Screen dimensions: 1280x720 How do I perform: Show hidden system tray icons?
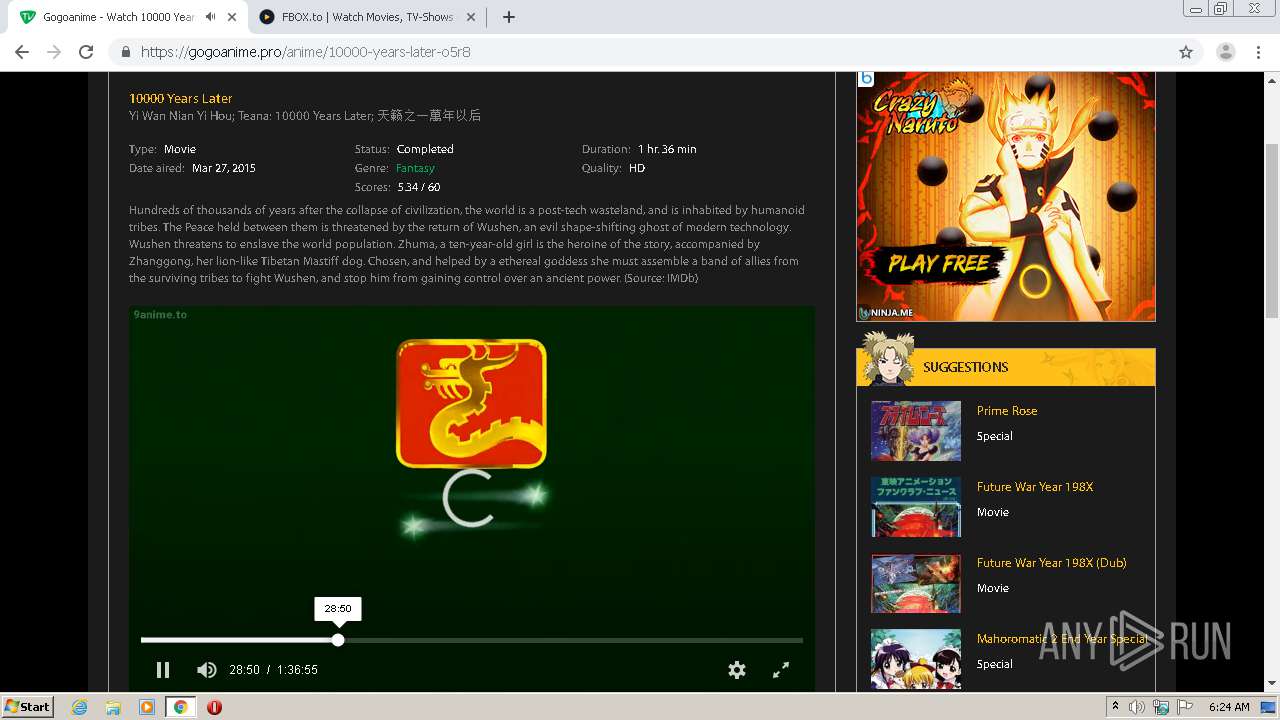click(1115, 707)
